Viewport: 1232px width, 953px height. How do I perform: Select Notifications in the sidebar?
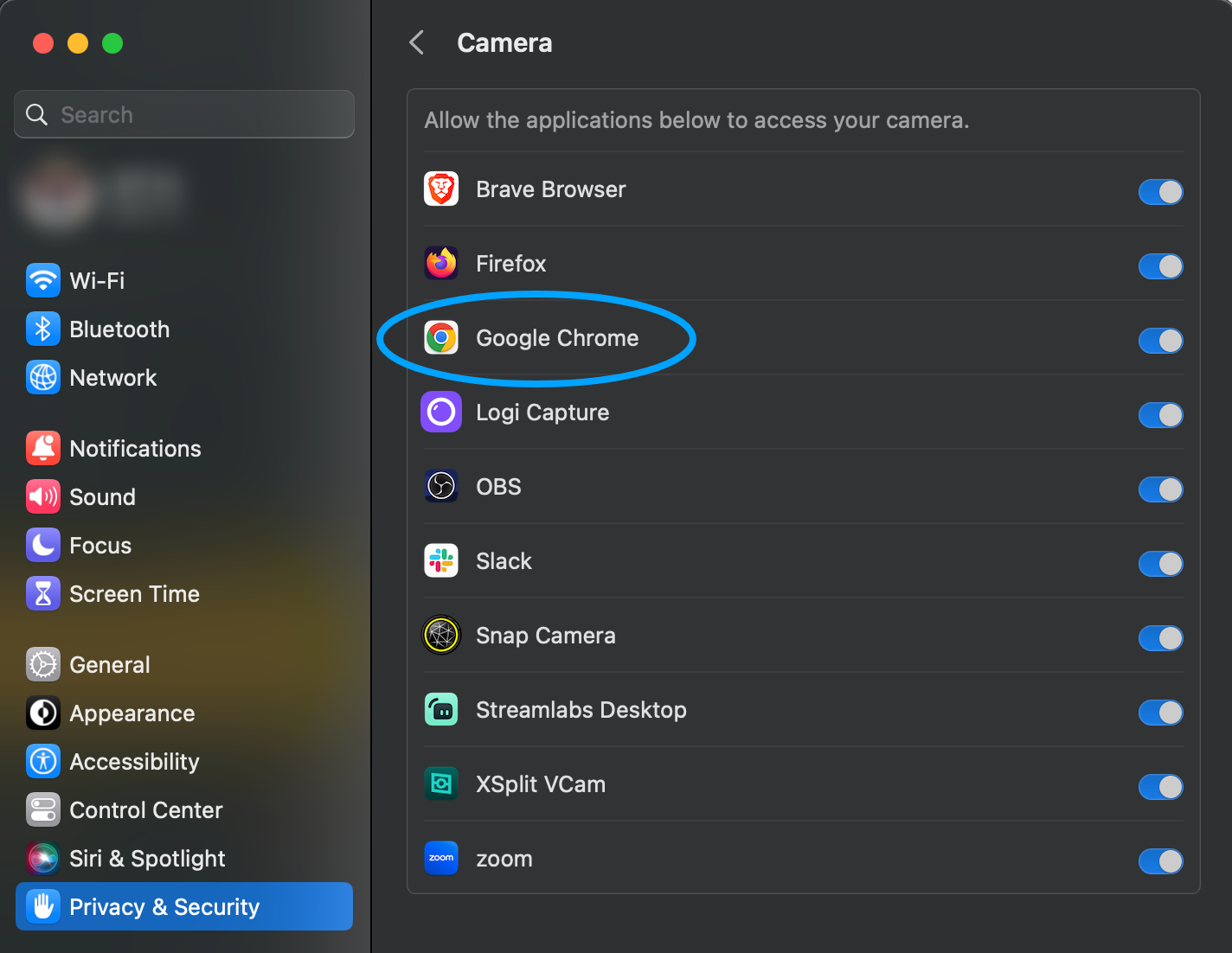click(184, 448)
